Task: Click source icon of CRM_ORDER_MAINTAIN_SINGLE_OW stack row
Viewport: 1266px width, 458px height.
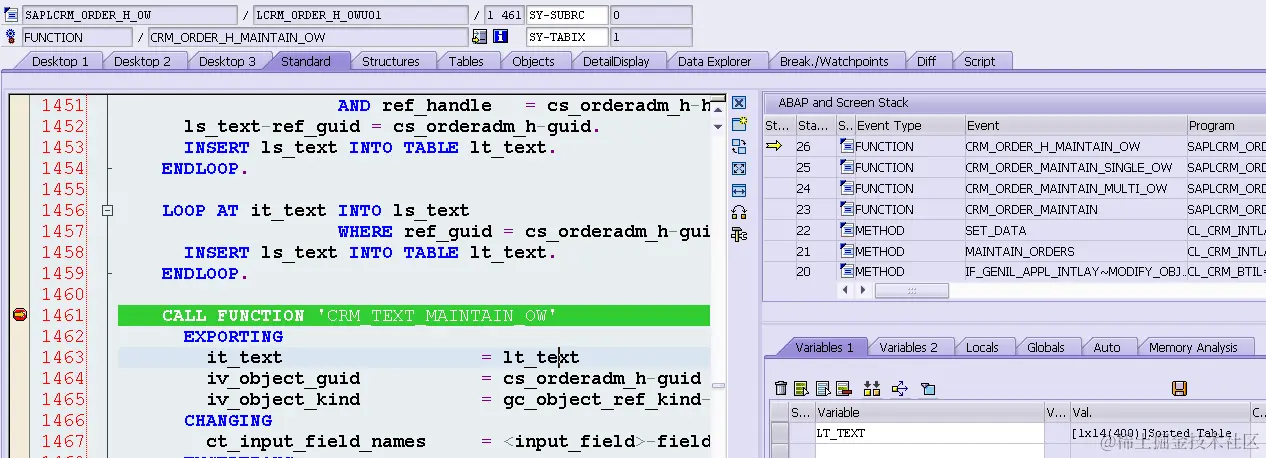Action: (x=846, y=167)
